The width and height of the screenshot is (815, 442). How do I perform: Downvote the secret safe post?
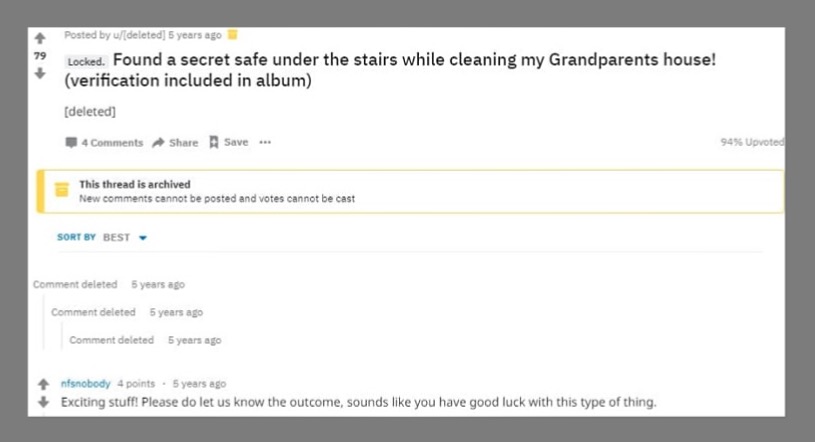pyautogui.click(x=41, y=72)
